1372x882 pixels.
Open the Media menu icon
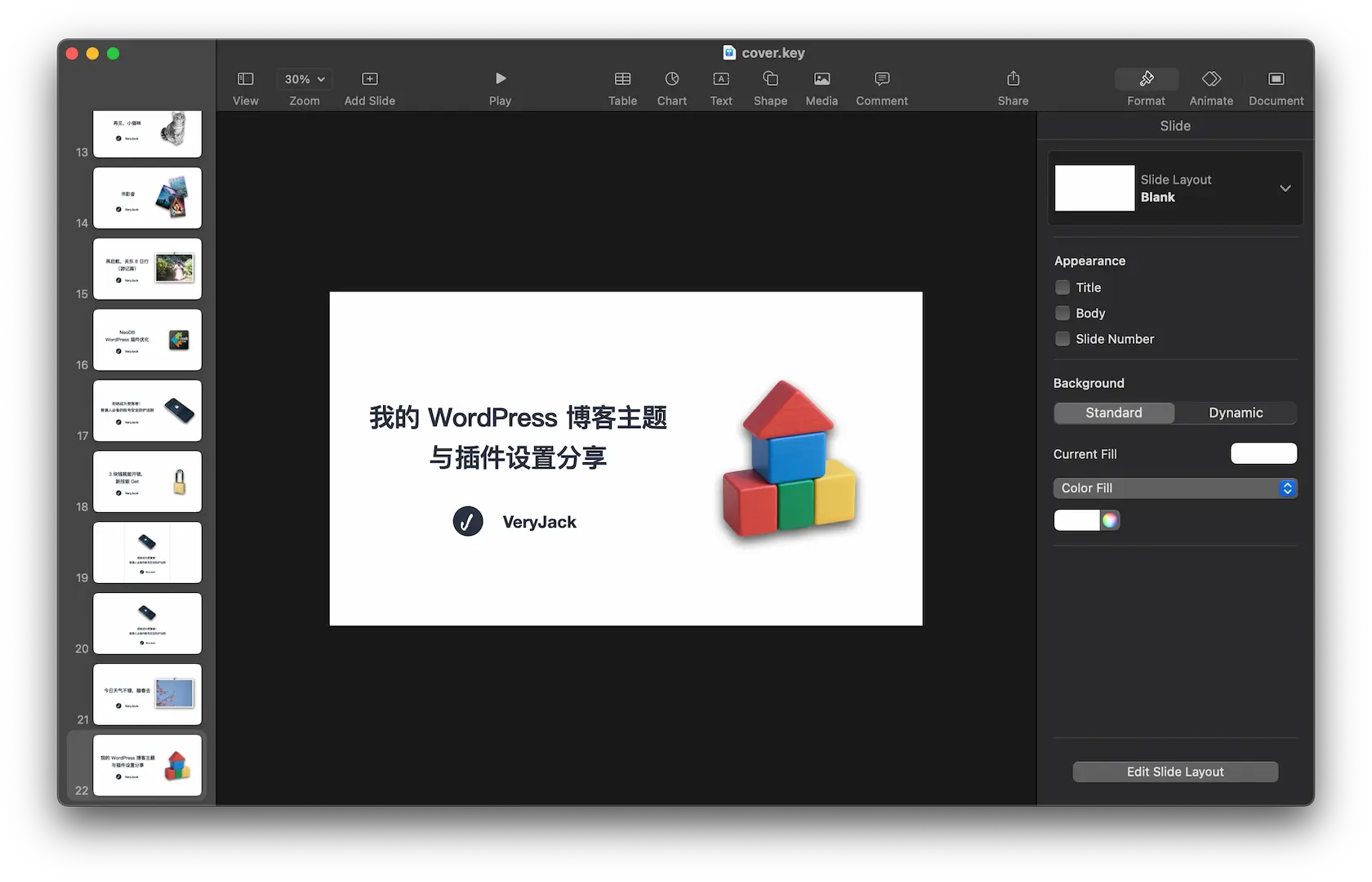[x=822, y=79]
